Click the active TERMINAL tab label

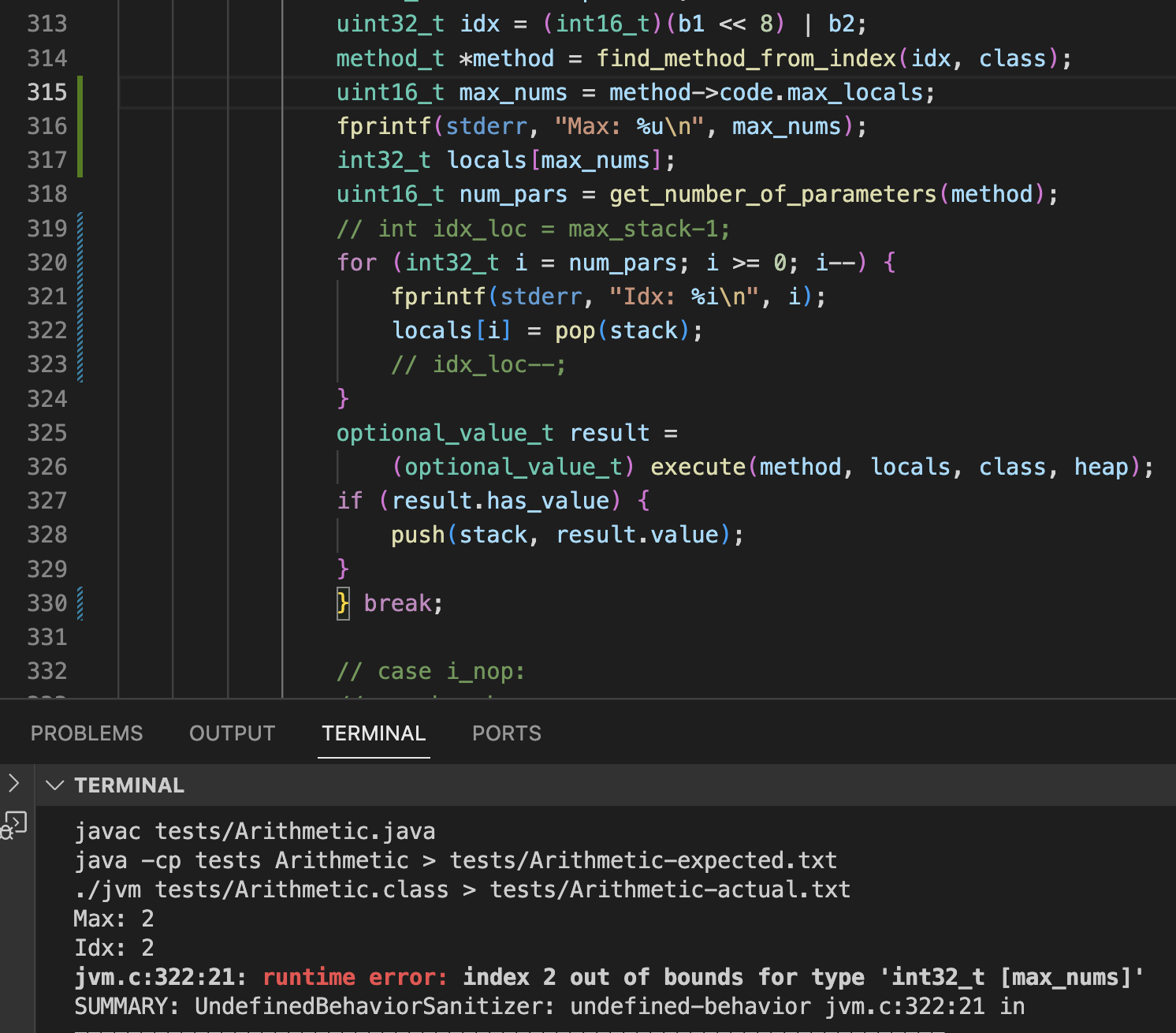click(374, 733)
